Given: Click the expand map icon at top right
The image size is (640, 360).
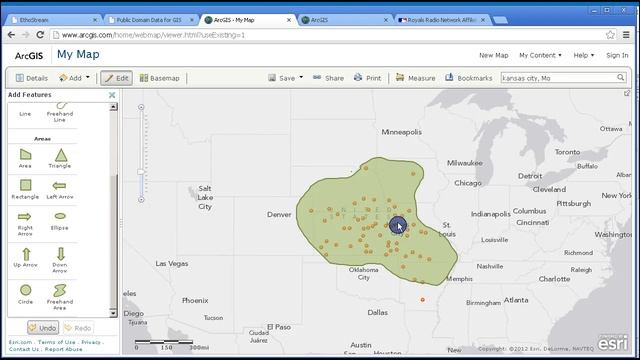Looking at the screenshot, I should point(627,93).
